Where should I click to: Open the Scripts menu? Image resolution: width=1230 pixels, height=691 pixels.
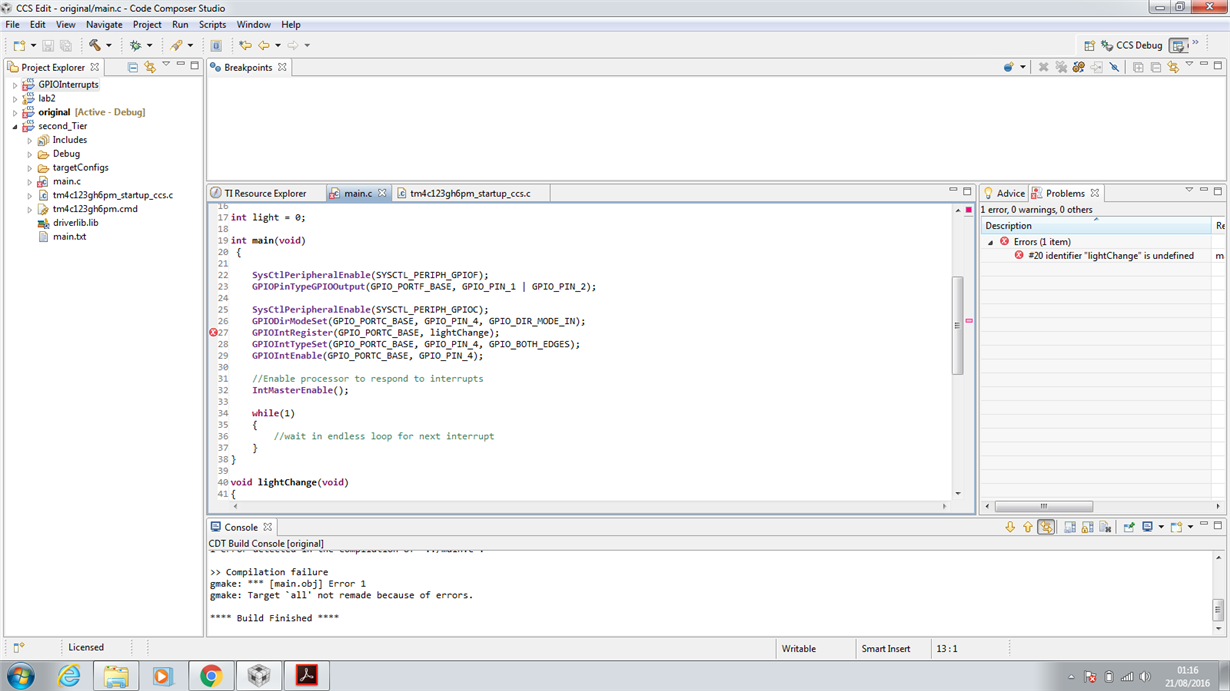pyautogui.click(x=212, y=24)
